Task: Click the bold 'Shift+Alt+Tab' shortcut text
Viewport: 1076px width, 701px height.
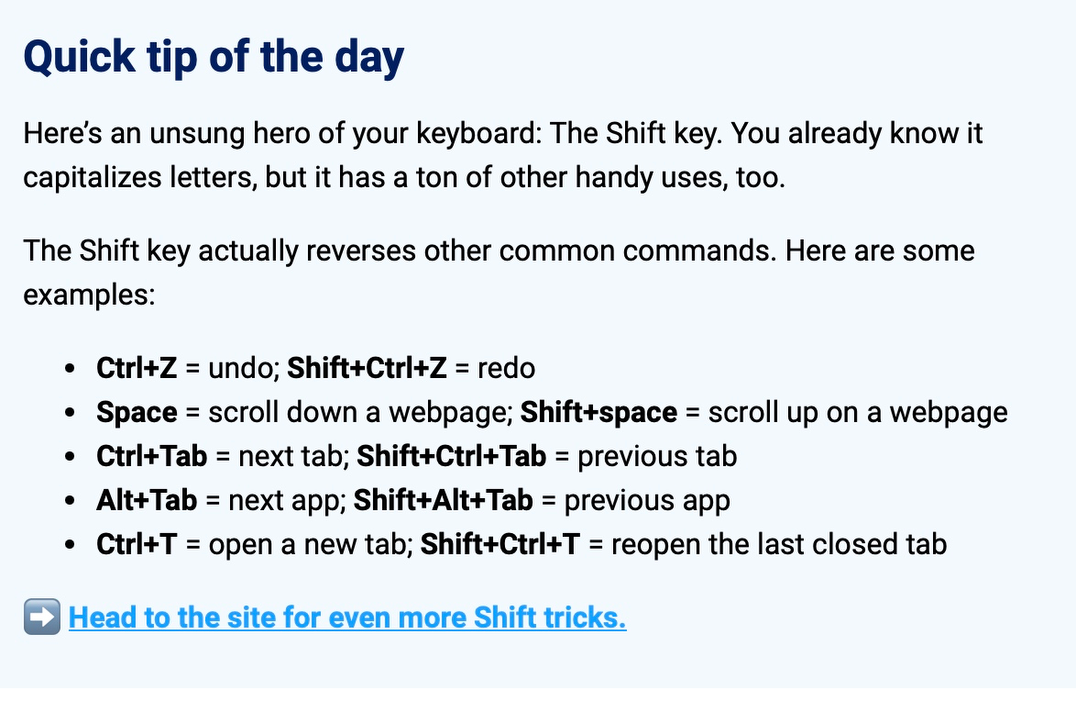Action: [x=443, y=500]
